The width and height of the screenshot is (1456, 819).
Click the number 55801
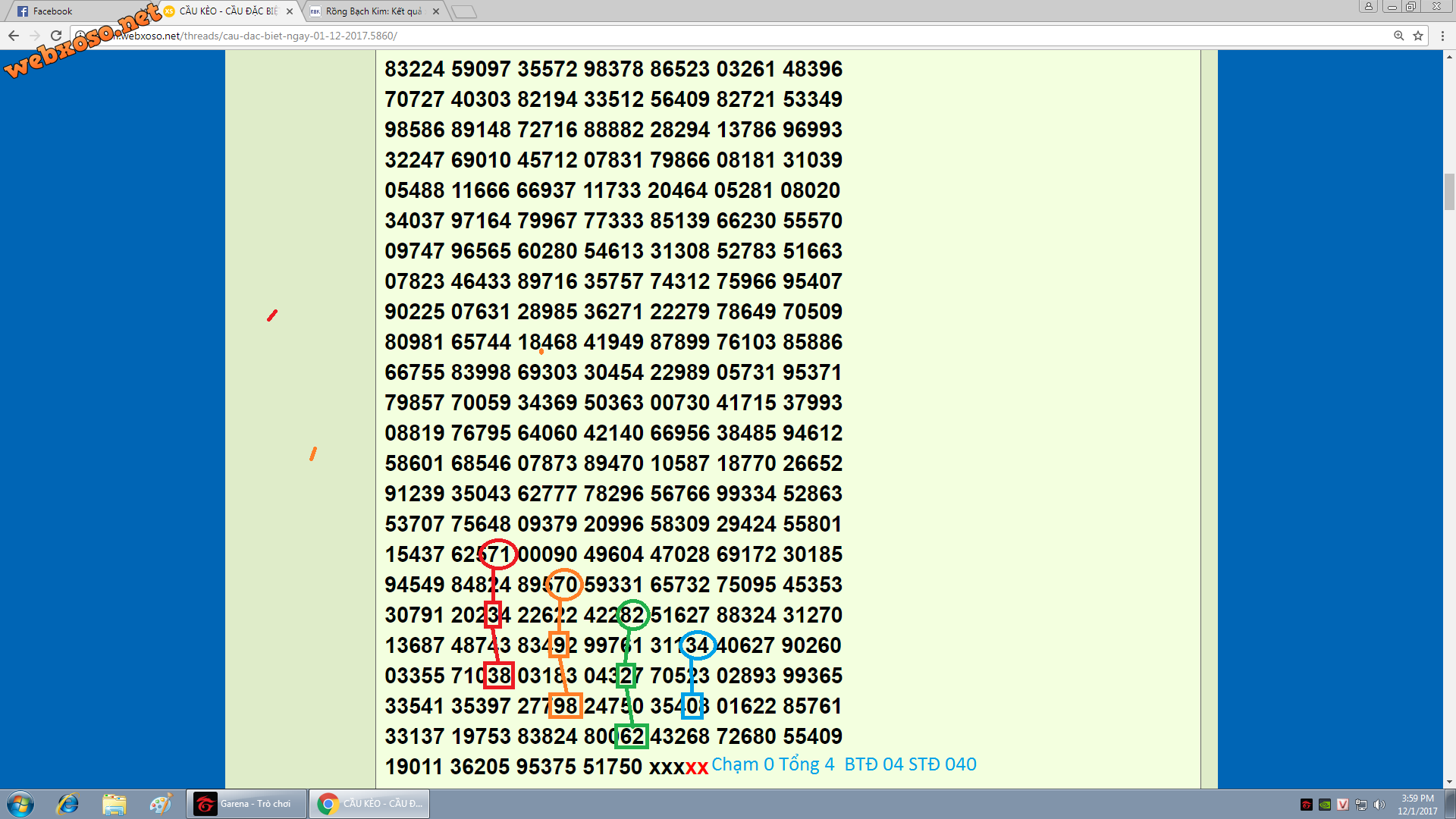(x=813, y=524)
